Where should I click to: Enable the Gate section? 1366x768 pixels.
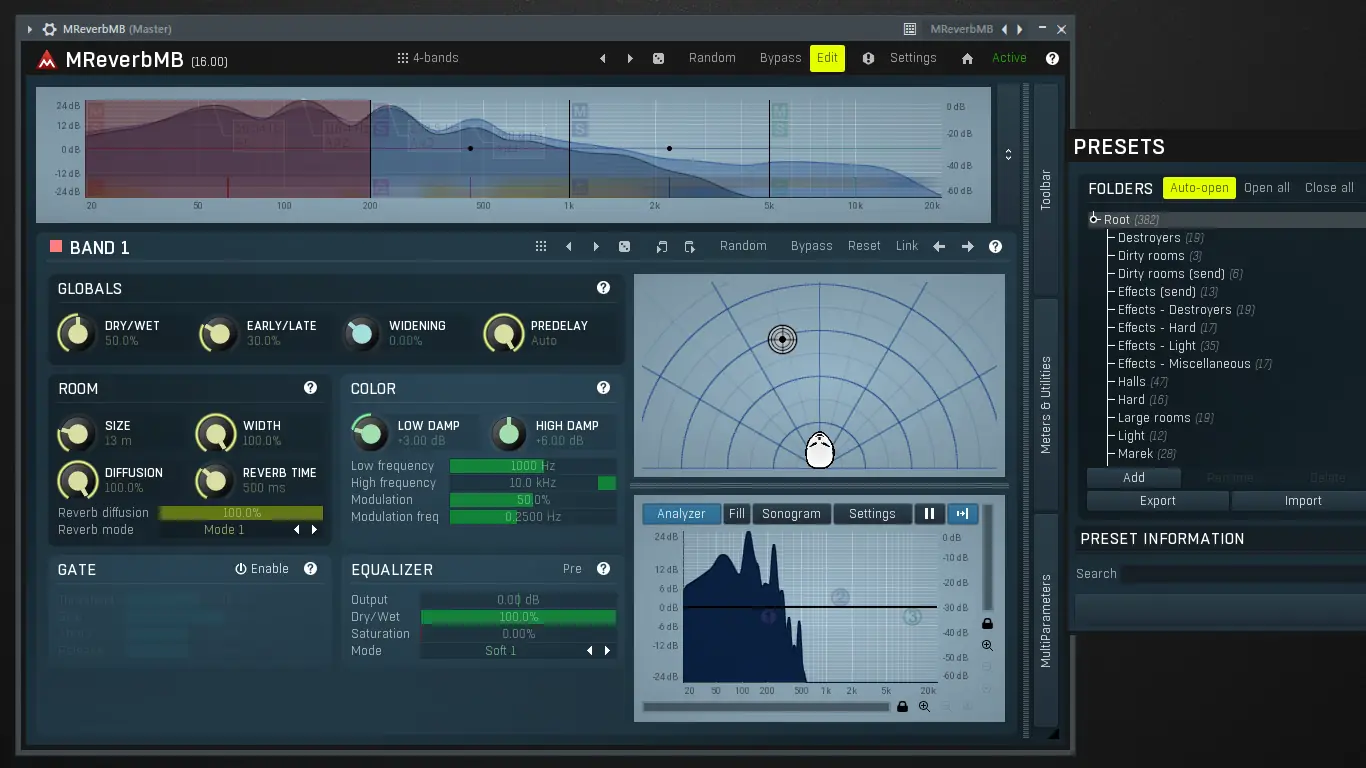[x=262, y=569]
